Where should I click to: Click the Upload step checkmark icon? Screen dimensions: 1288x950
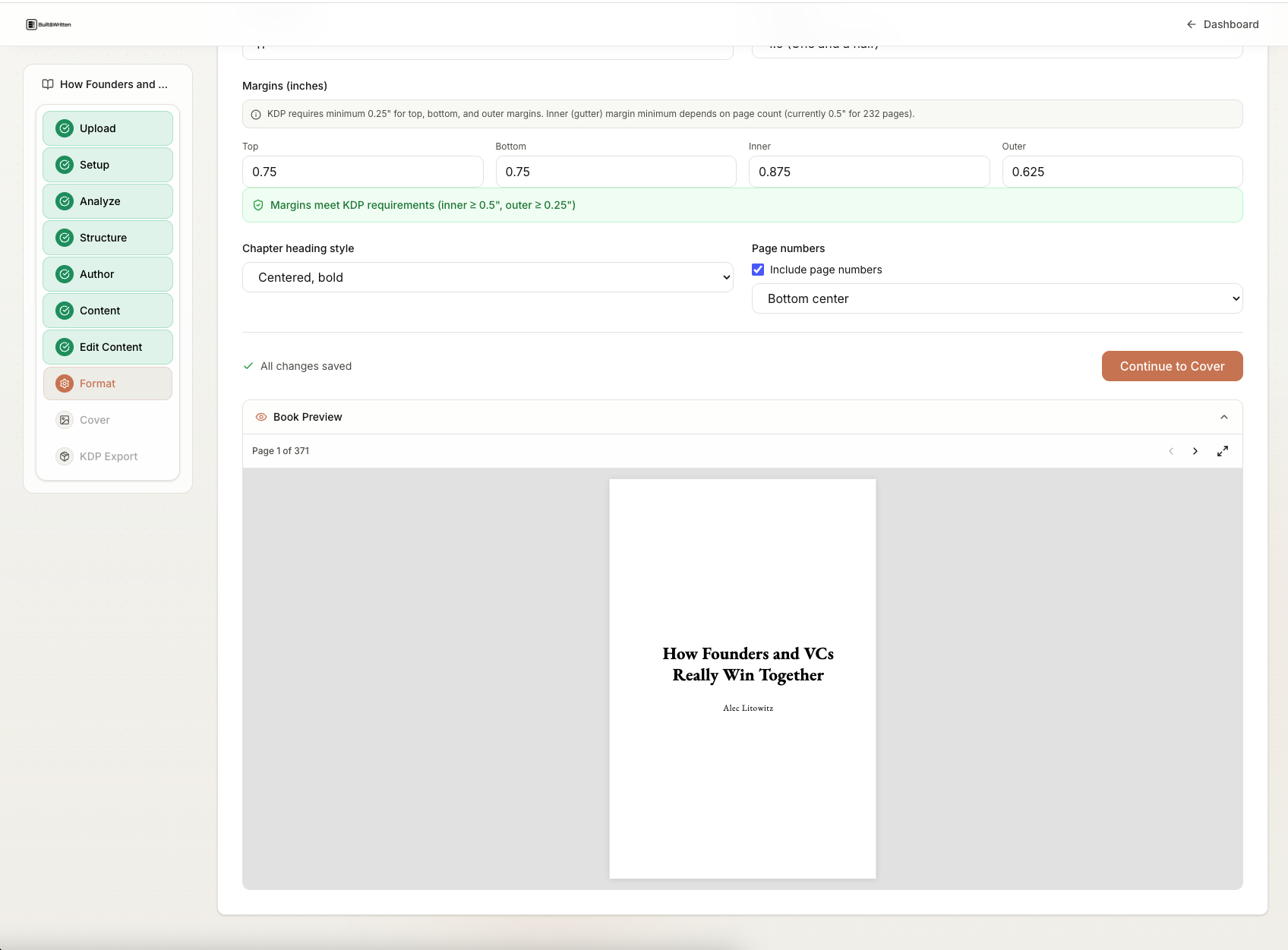(65, 128)
